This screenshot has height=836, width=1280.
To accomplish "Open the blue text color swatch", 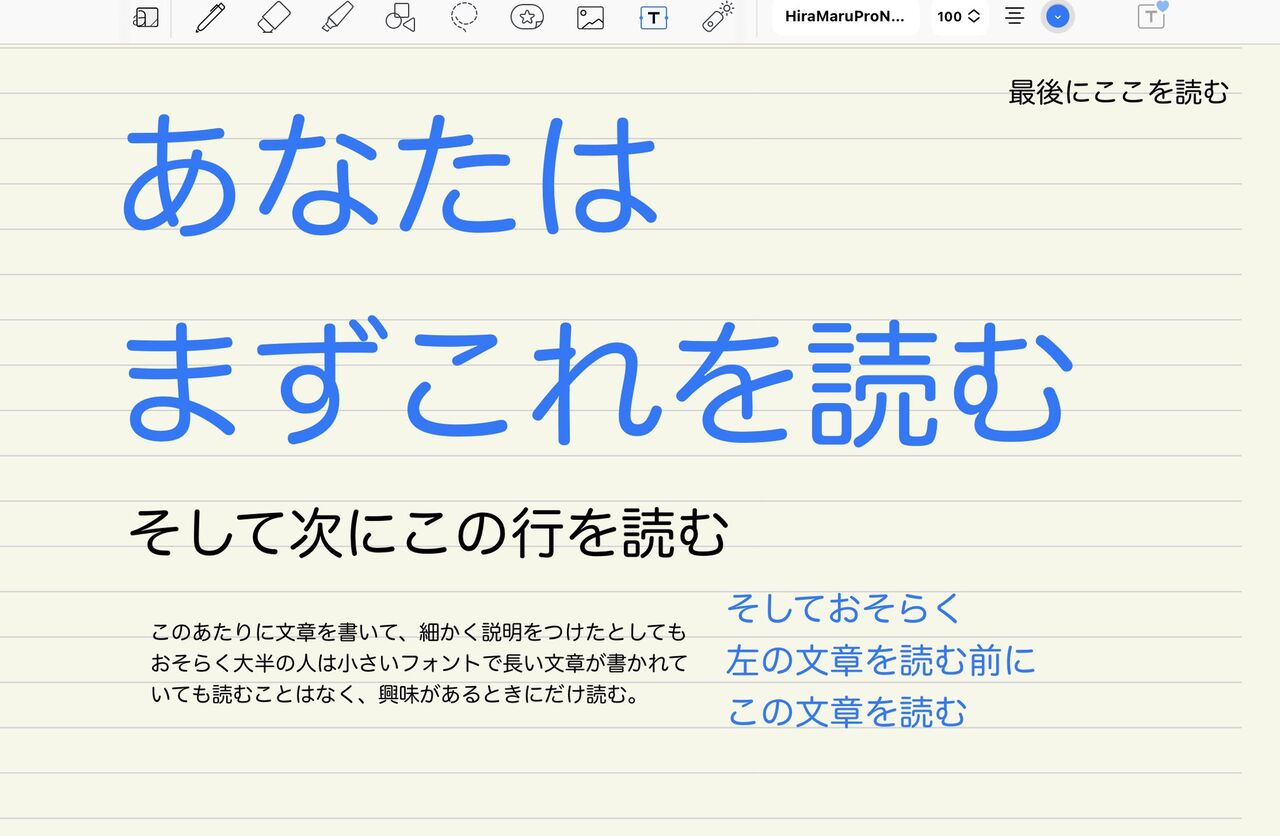I will tap(1057, 17).
